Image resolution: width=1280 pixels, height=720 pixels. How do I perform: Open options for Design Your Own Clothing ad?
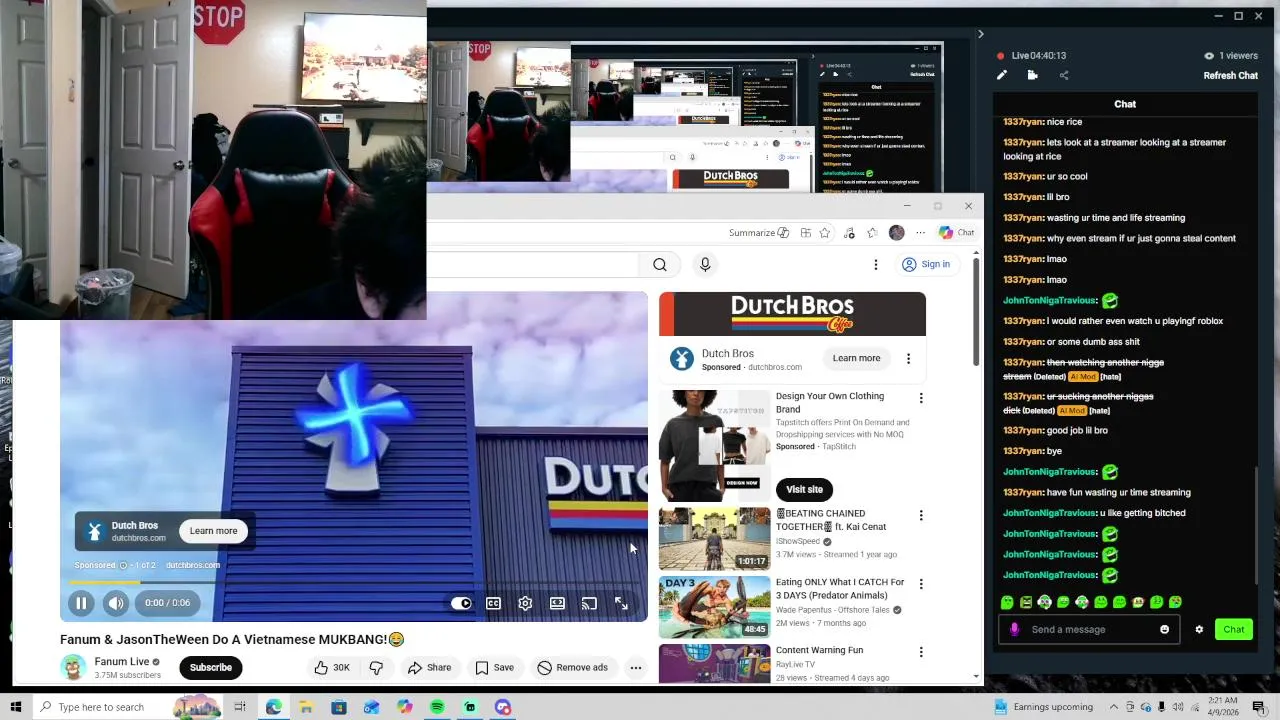[x=921, y=398]
